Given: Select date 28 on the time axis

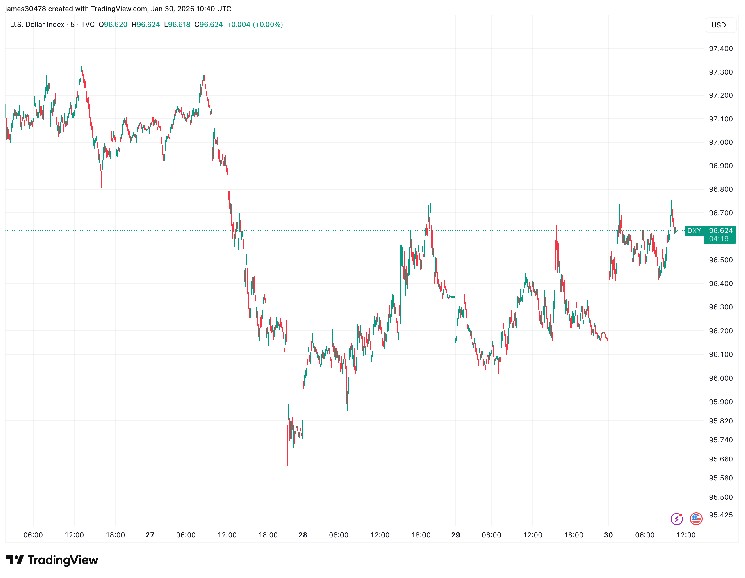Looking at the screenshot, I should click(x=302, y=534).
